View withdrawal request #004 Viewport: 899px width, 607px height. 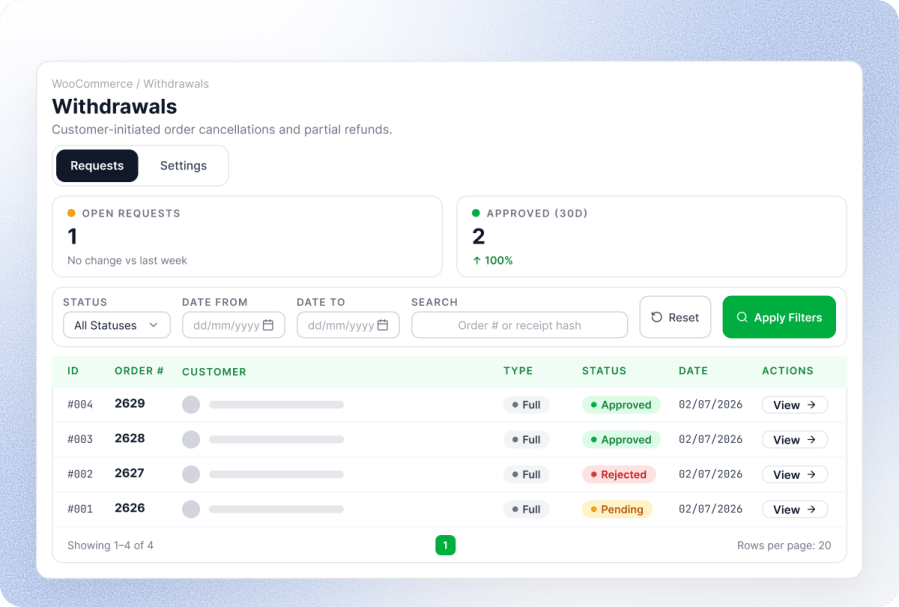point(795,405)
